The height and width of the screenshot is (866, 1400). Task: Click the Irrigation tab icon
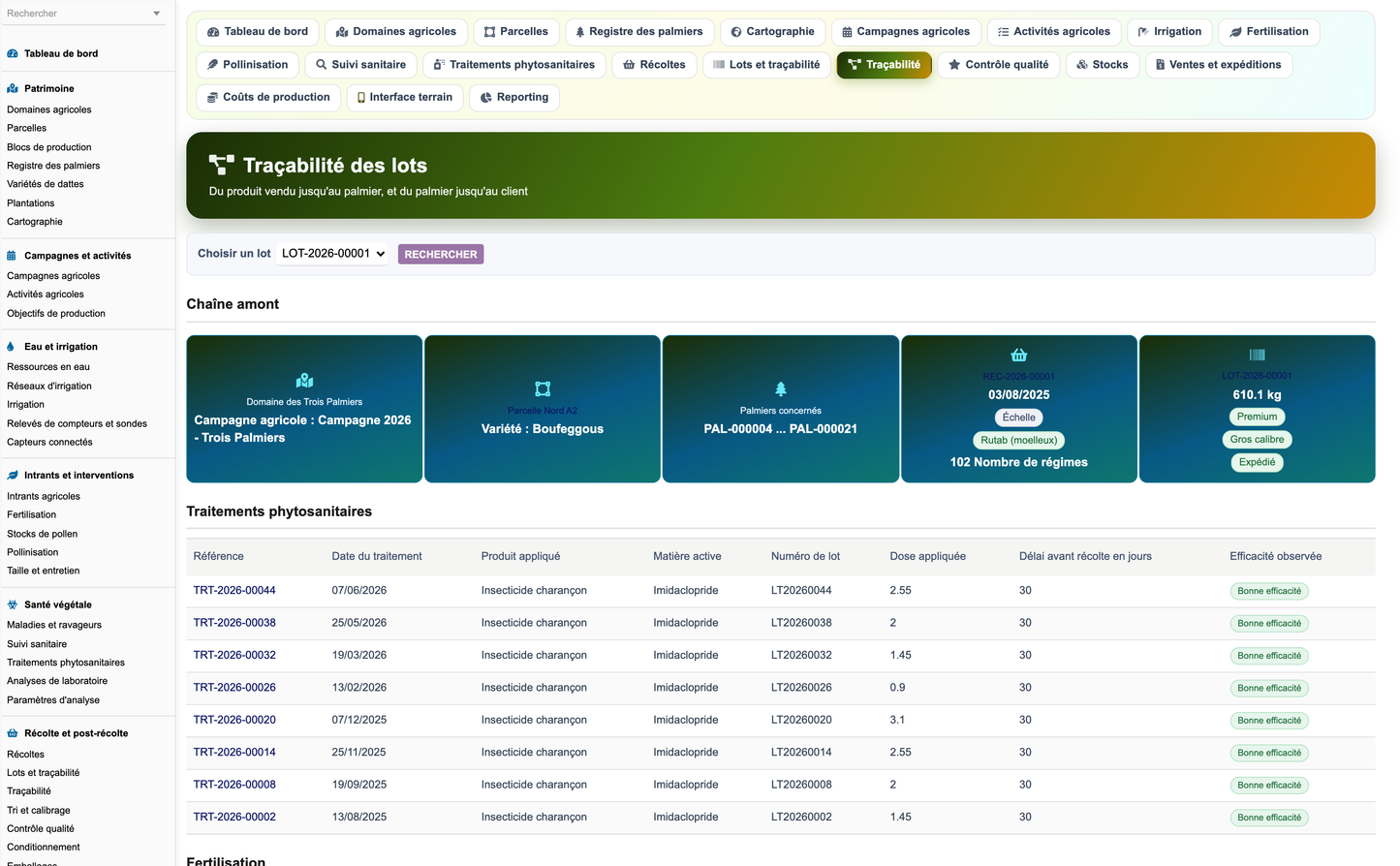point(1143,32)
